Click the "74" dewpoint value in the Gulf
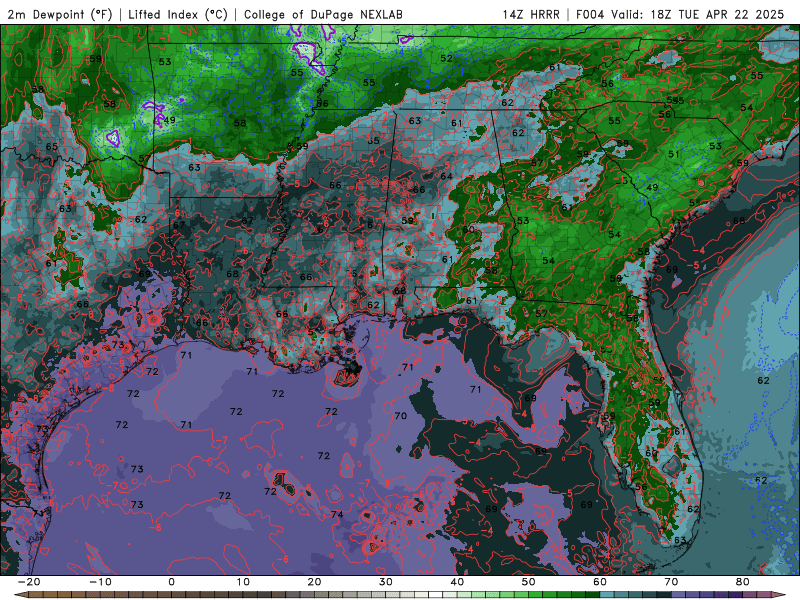The width and height of the screenshot is (800, 600). pos(337,514)
